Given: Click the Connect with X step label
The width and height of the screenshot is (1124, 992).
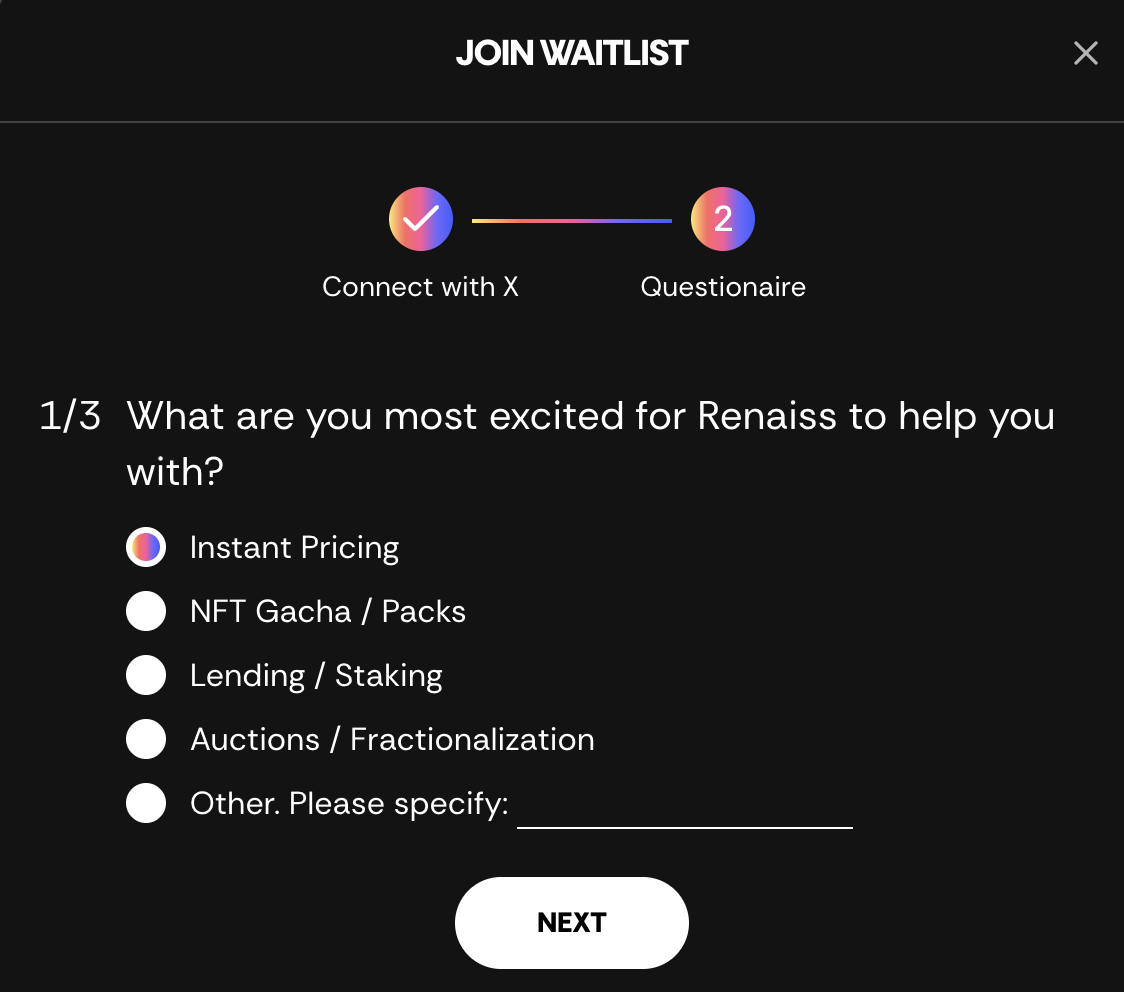Looking at the screenshot, I should coord(420,287).
